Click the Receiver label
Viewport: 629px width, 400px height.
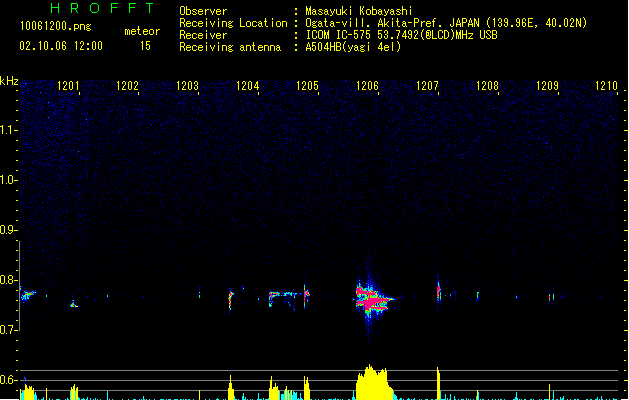point(203,35)
